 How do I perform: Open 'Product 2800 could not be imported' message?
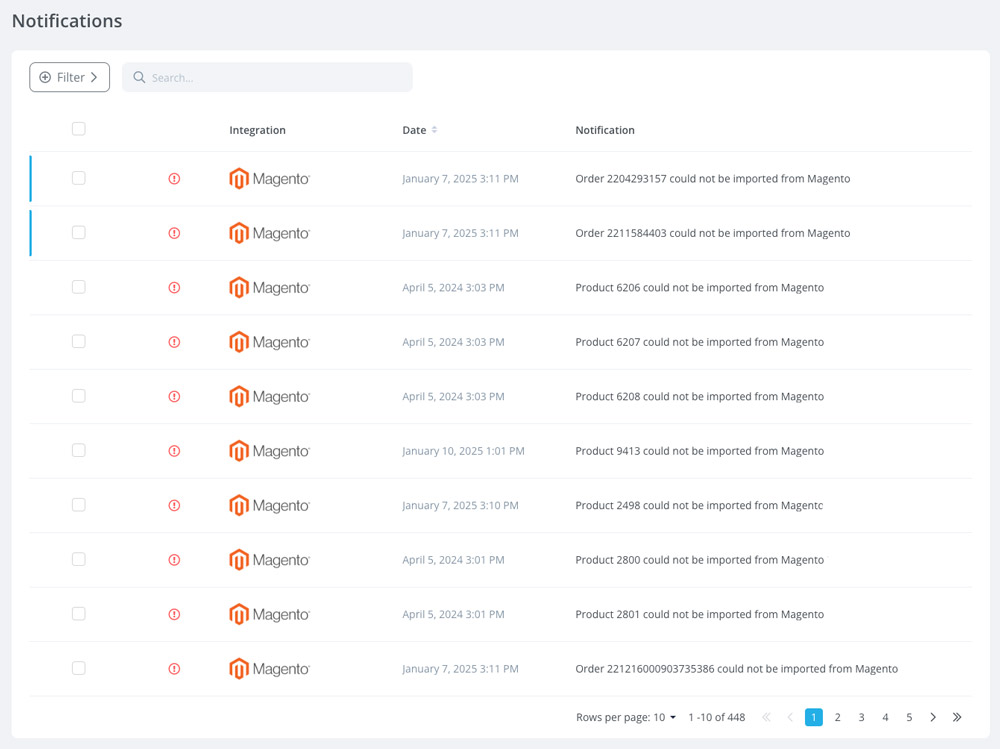coord(700,560)
